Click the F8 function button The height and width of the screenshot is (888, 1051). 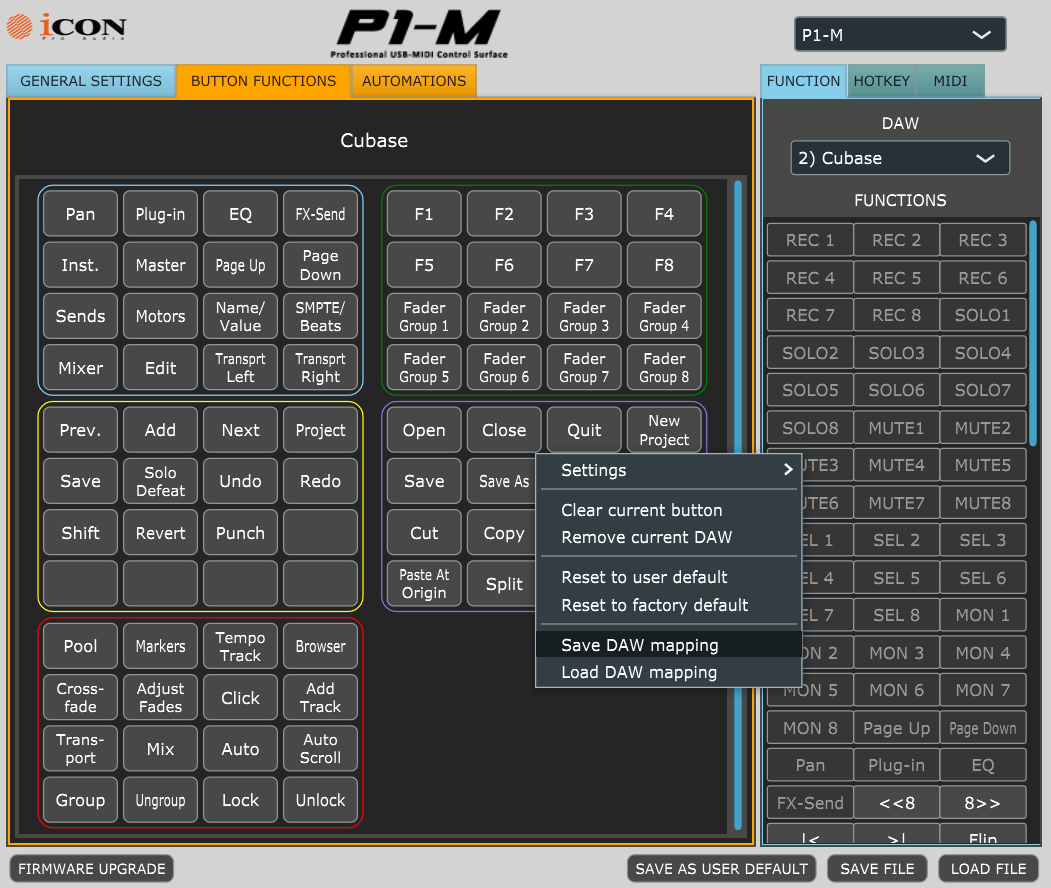664,265
